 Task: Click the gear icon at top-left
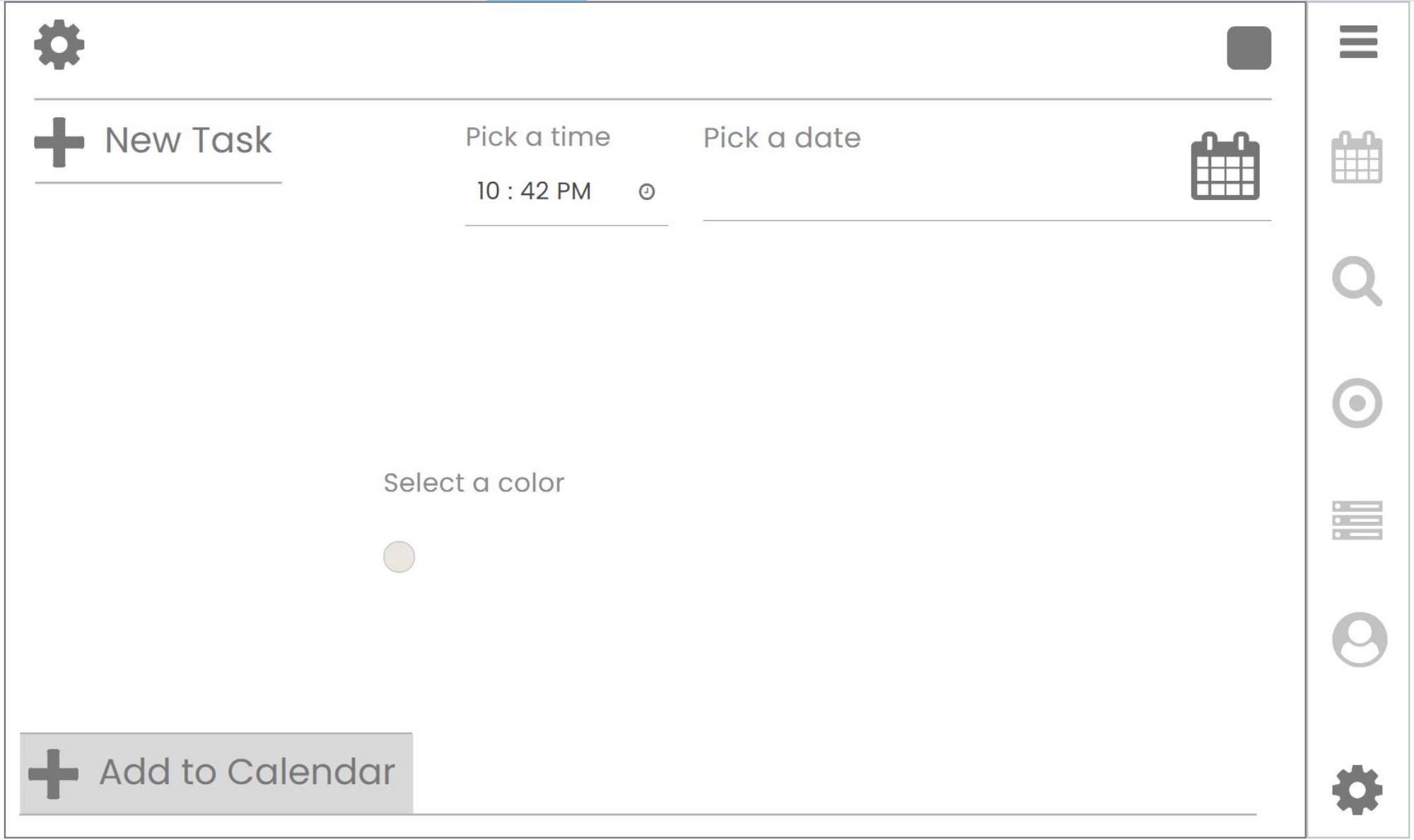coord(59,45)
